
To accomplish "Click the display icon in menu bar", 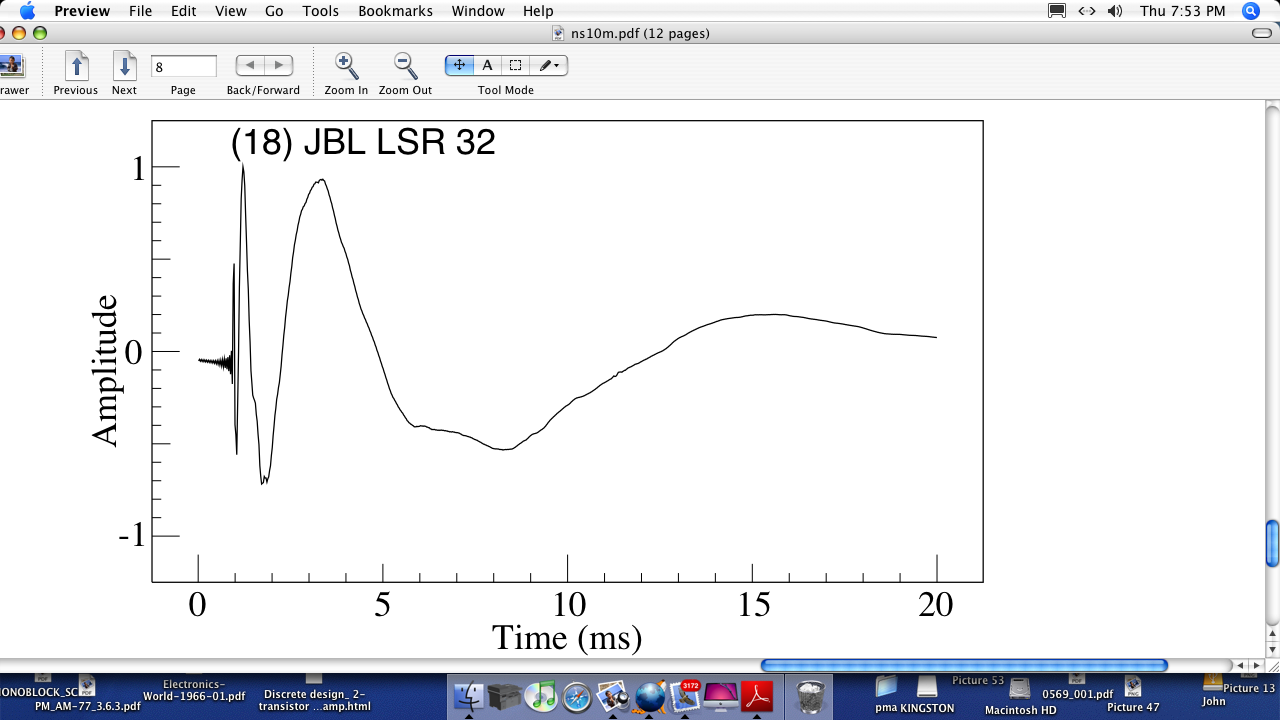I will [x=1057, y=11].
